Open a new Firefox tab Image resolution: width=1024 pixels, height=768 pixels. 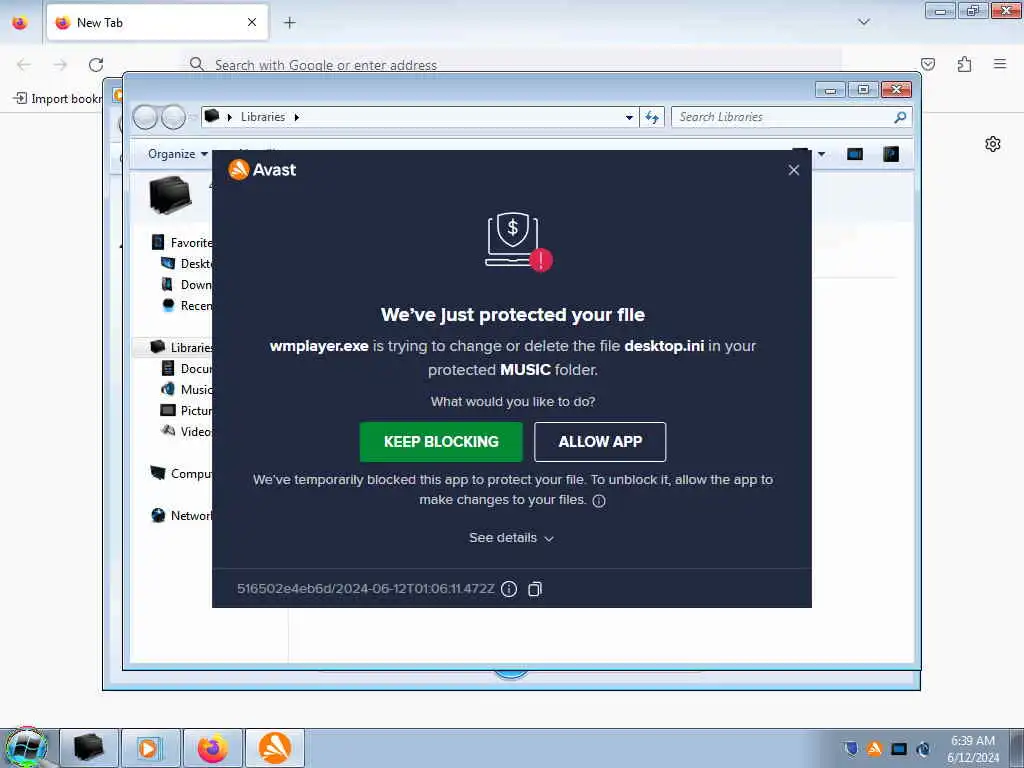tap(290, 23)
